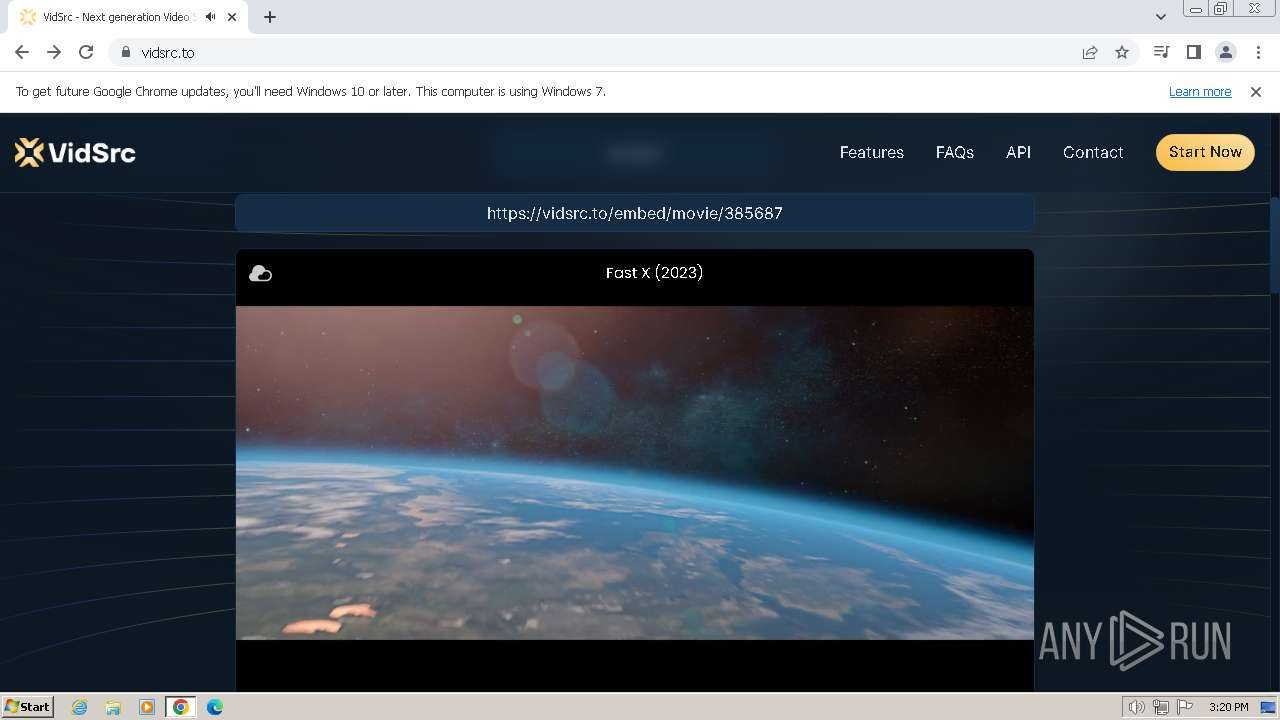
Task: Click the Fast X video frame
Action: tap(634, 472)
